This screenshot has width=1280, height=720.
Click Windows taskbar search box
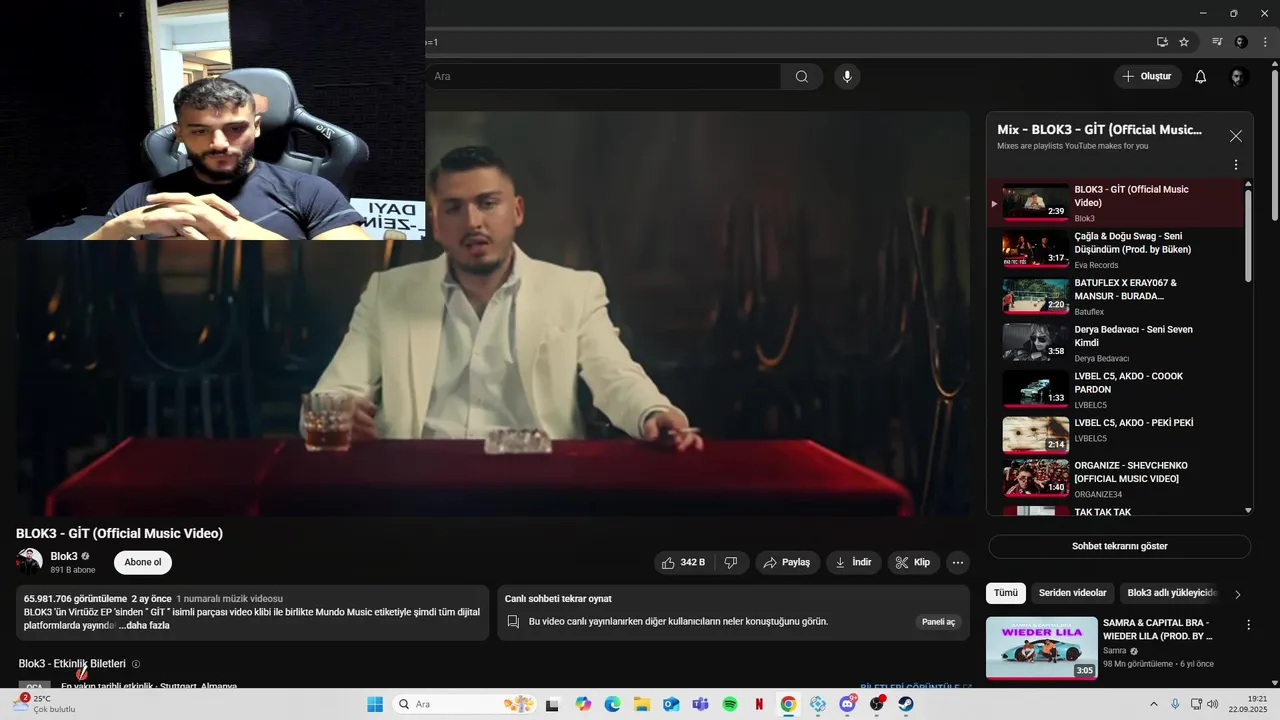coord(462,704)
